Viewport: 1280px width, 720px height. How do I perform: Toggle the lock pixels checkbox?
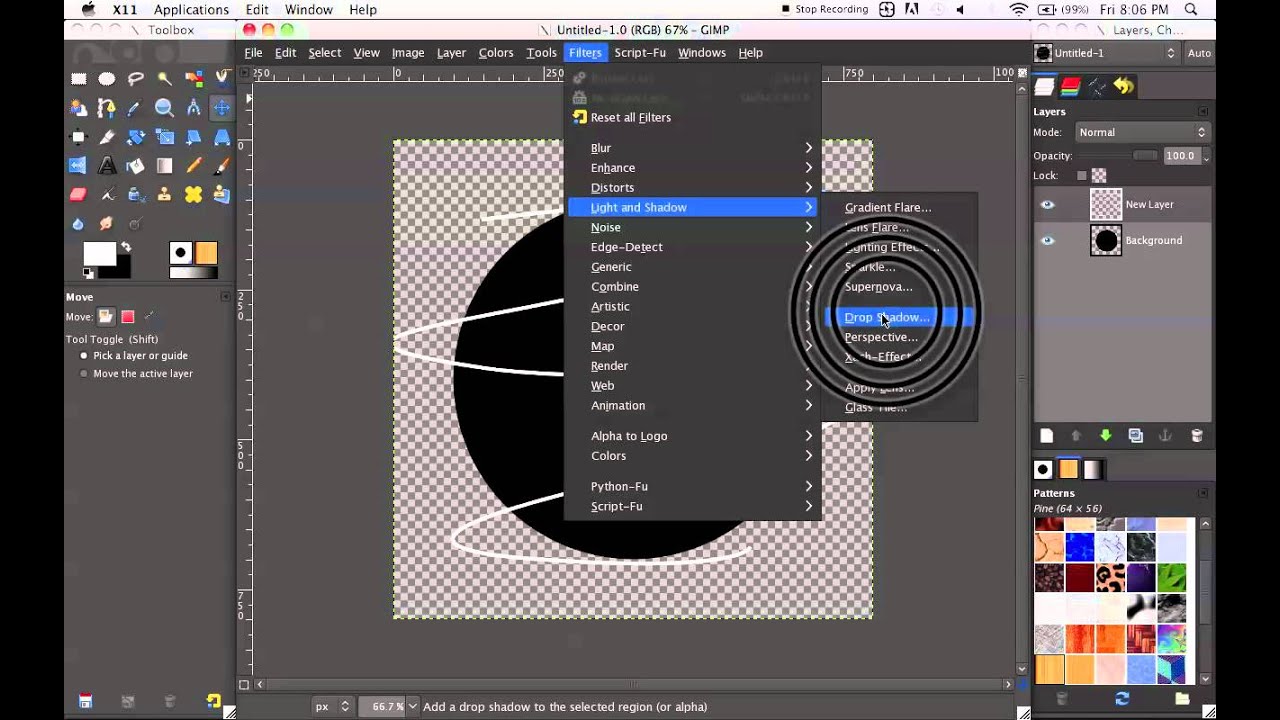[x=1081, y=176]
